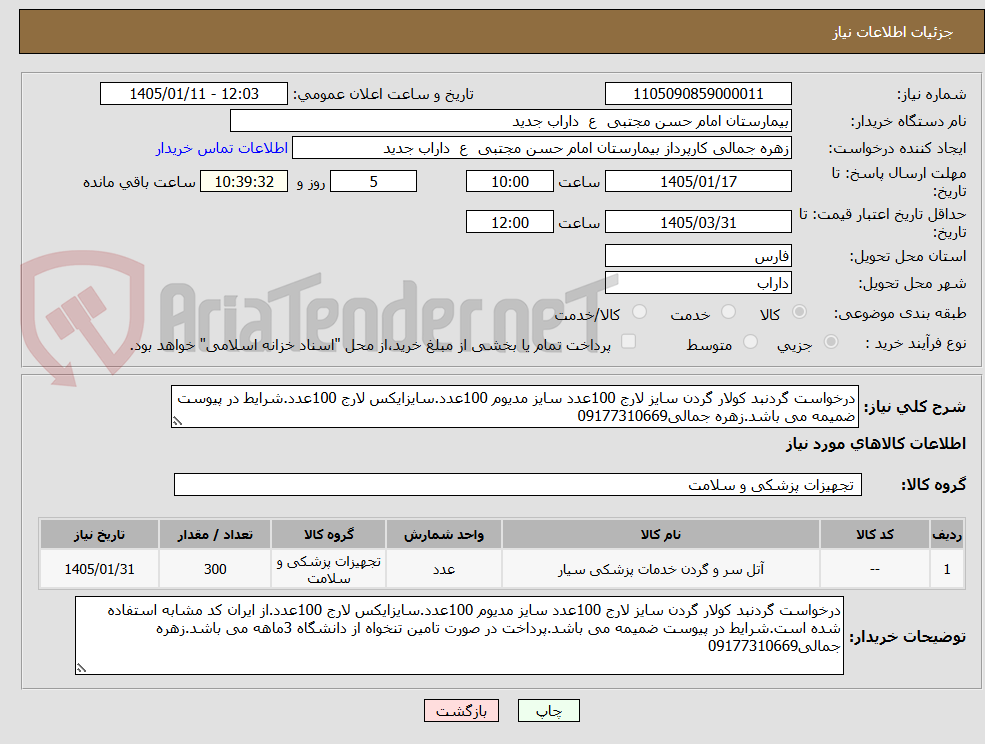Viewport: 985px width, 744px height.
Task: Click the ساعت باقی مانده label
Action: coord(139,182)
